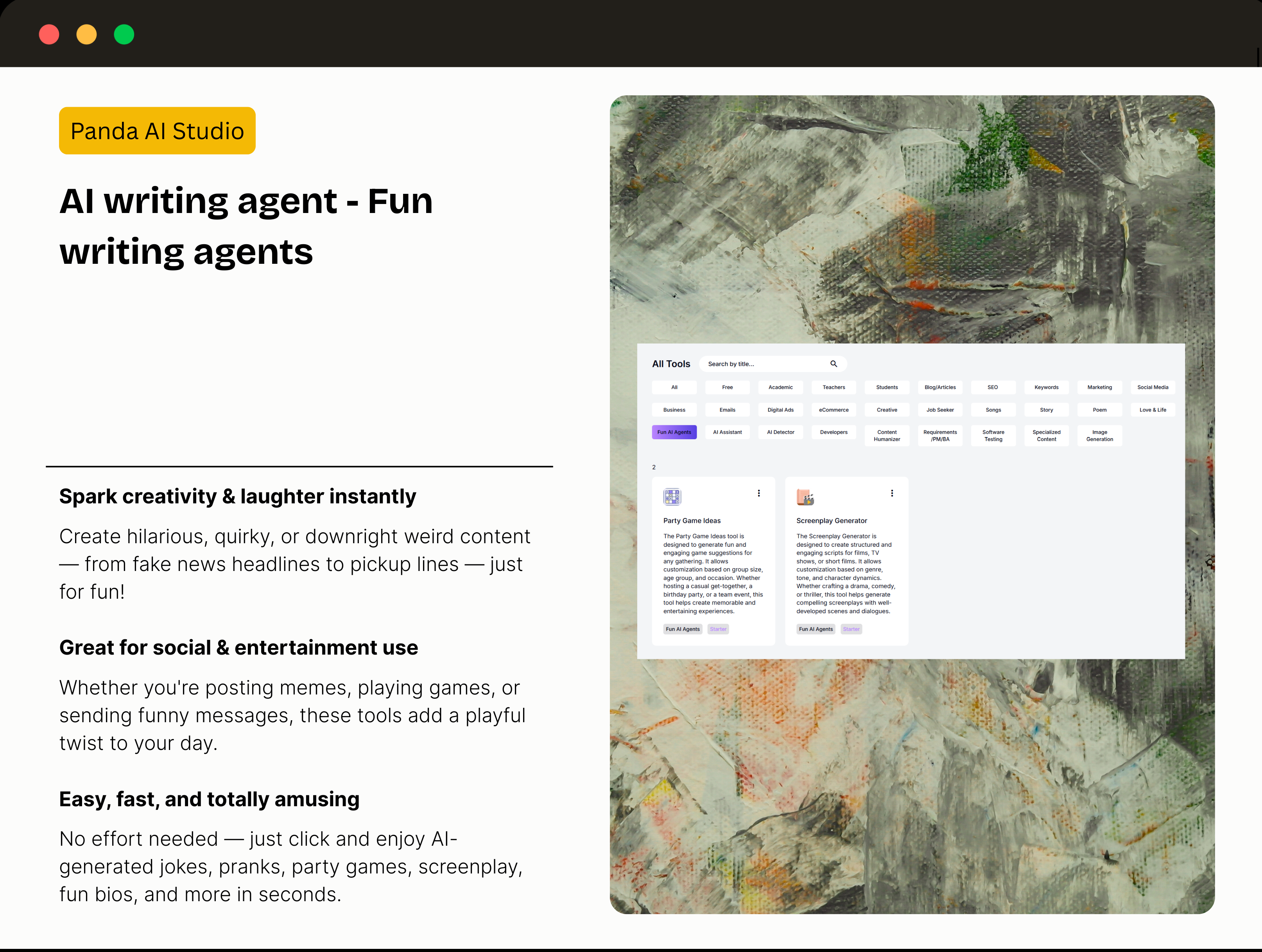
Task: Click the Screenplay Generator clapperboard icon
Action: tap(805, 497)
